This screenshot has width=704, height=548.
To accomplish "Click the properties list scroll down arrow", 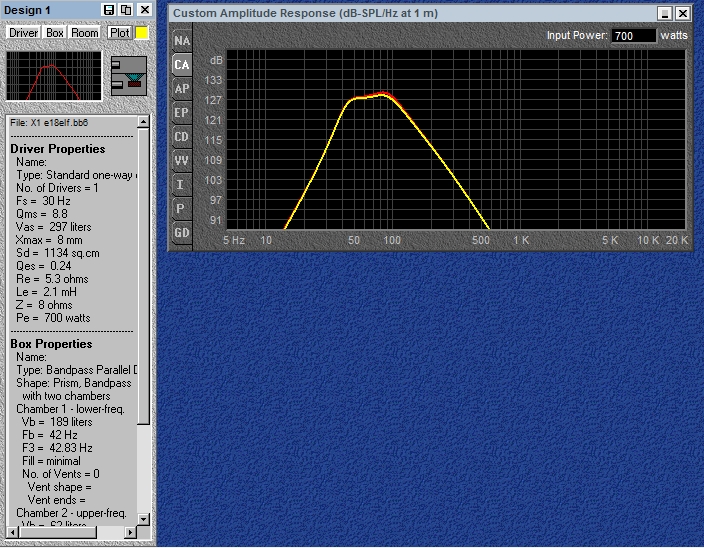I will 143,519.
